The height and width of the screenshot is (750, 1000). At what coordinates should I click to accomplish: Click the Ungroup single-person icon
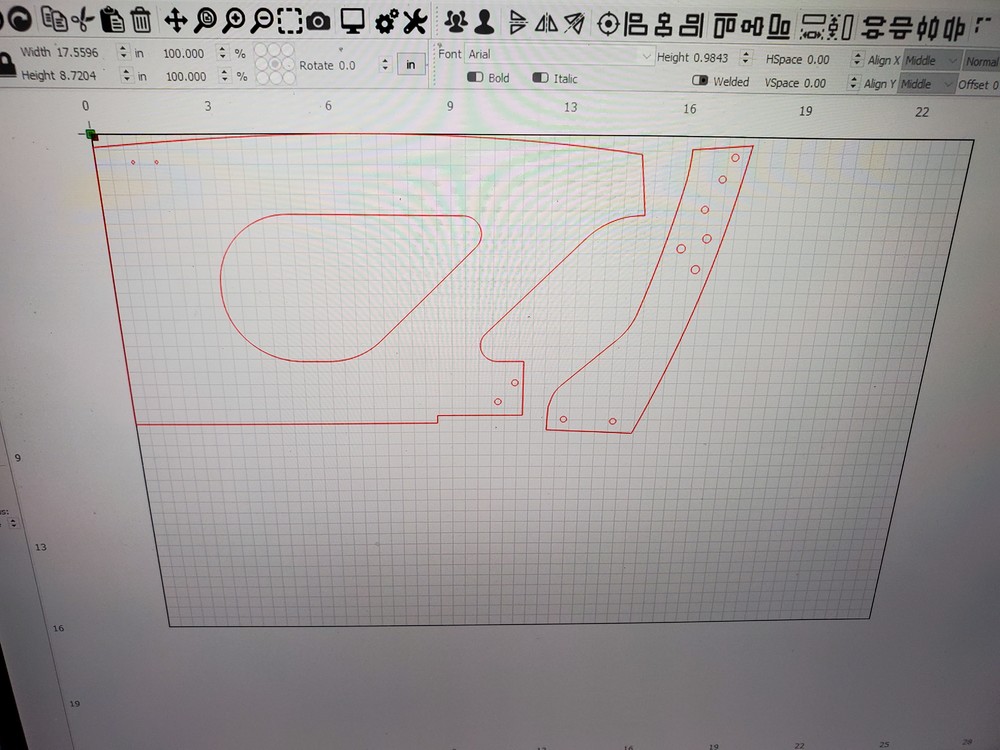(485, 23)
